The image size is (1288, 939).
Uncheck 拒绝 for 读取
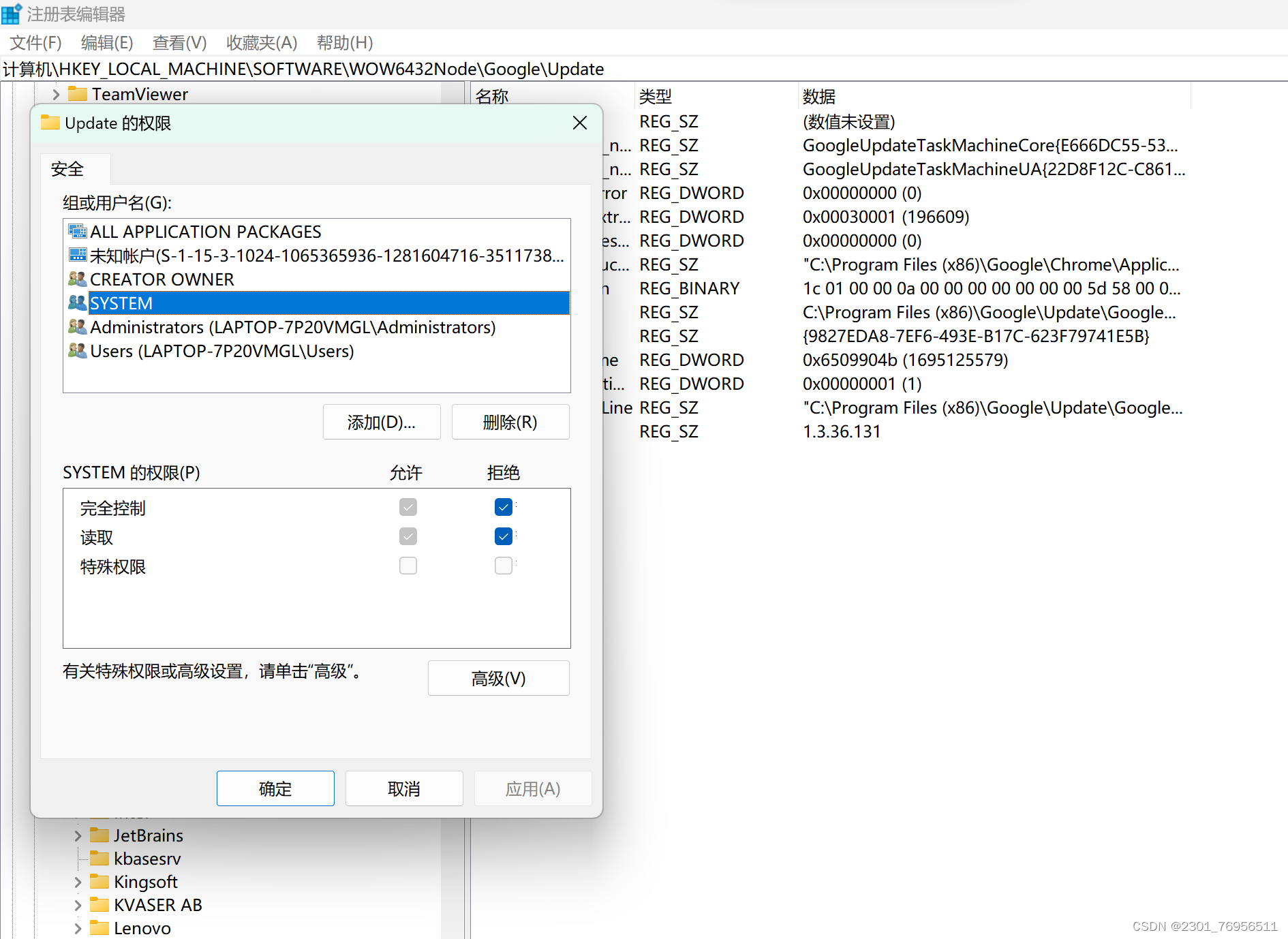[503, 536]
